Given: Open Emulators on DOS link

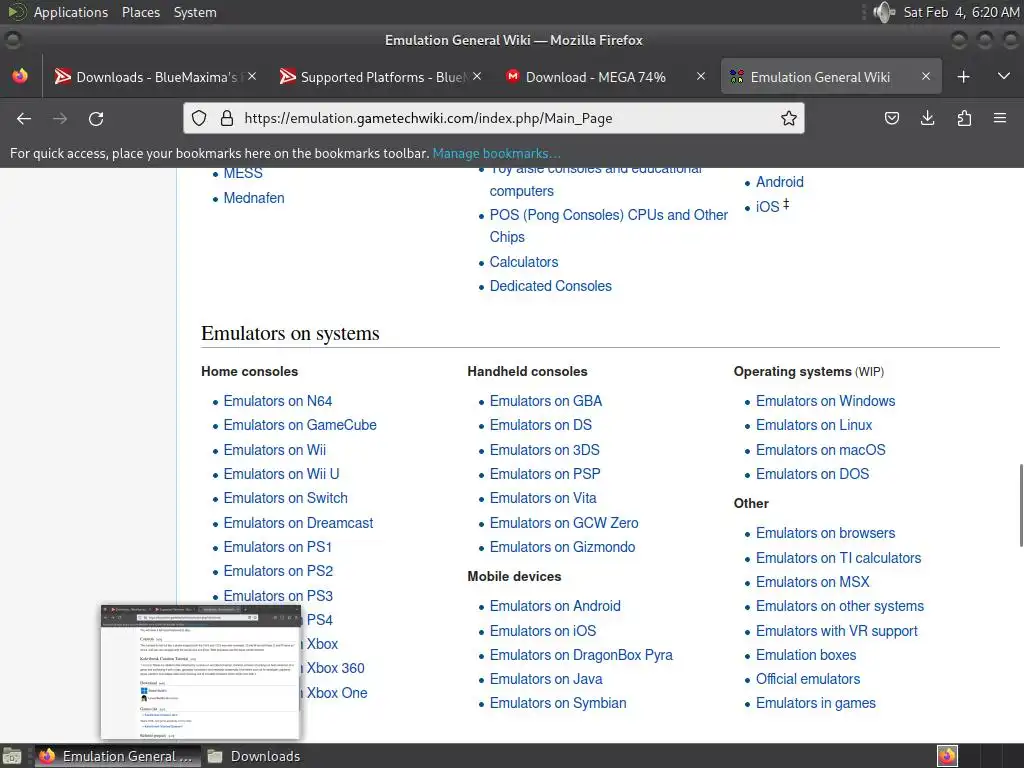Looking at the screenshot, I should (812, 474).
